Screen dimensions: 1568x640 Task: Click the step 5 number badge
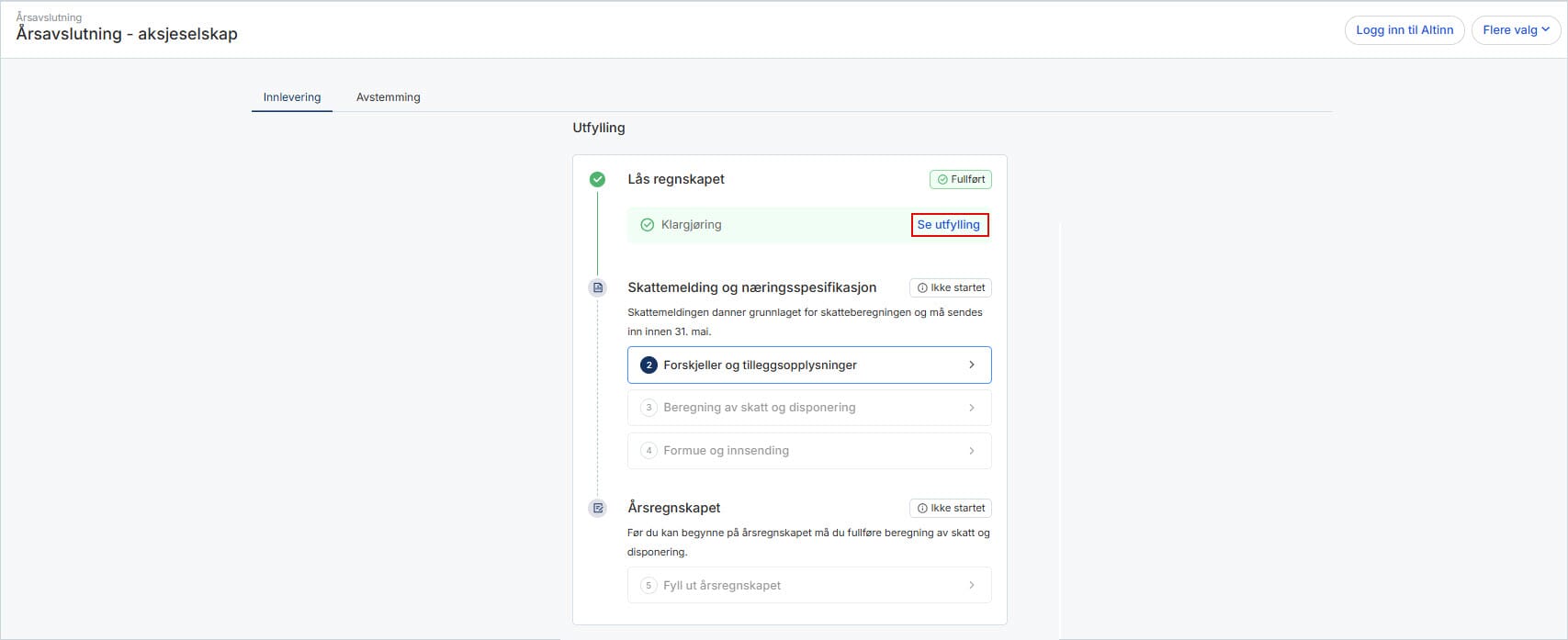click(x=649, y=585)
